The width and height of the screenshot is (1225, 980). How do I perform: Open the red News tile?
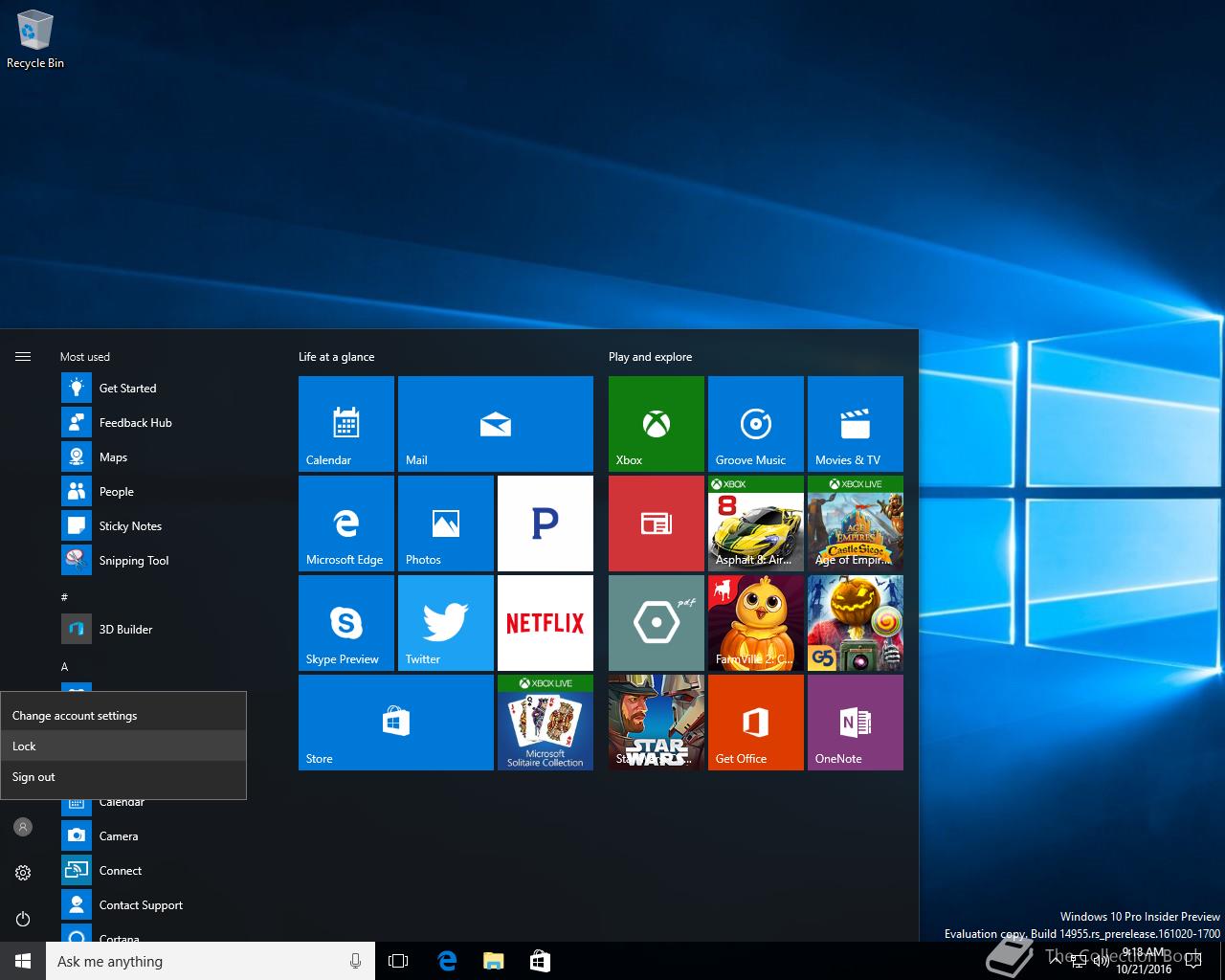pos(657,523)
